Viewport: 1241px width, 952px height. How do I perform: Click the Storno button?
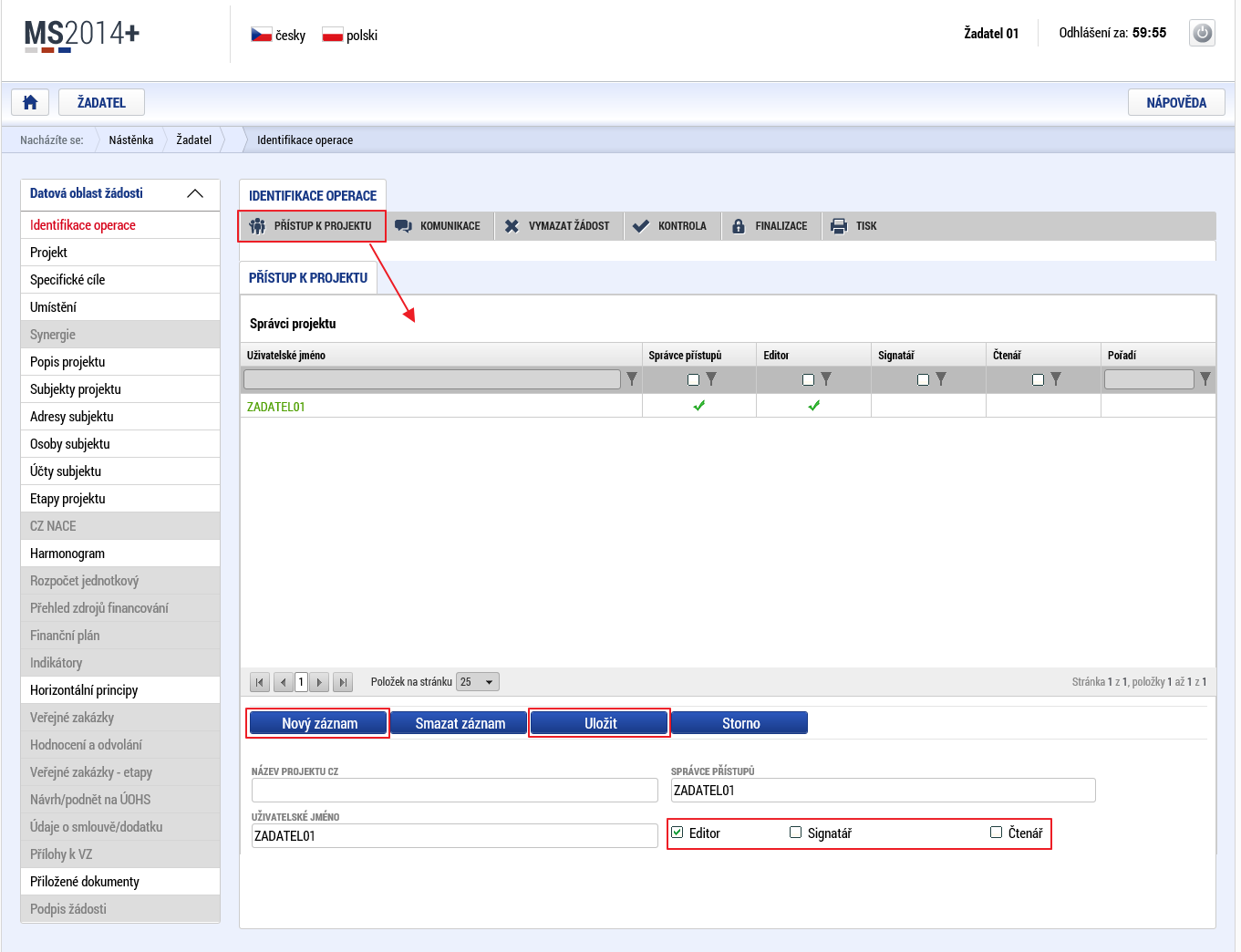pyautogui.click(x=740, y=723)
